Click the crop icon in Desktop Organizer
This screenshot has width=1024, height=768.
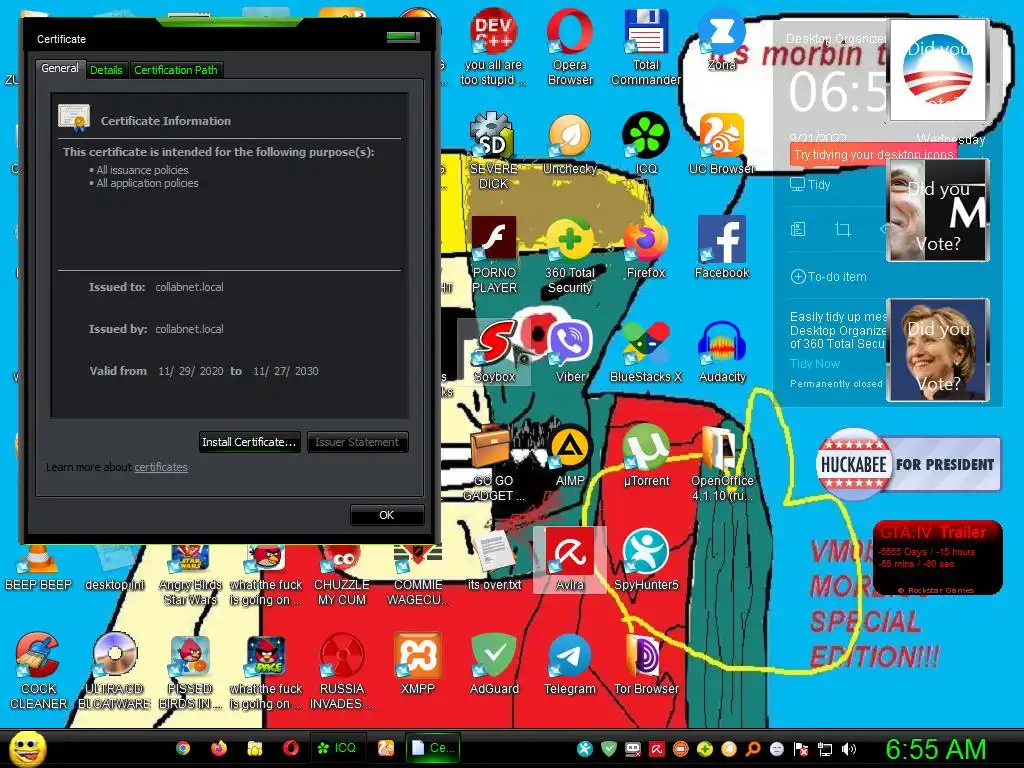point(843,229)
